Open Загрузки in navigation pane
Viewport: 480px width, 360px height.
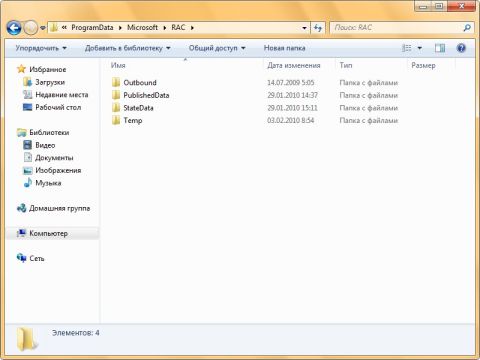[50, 82]
